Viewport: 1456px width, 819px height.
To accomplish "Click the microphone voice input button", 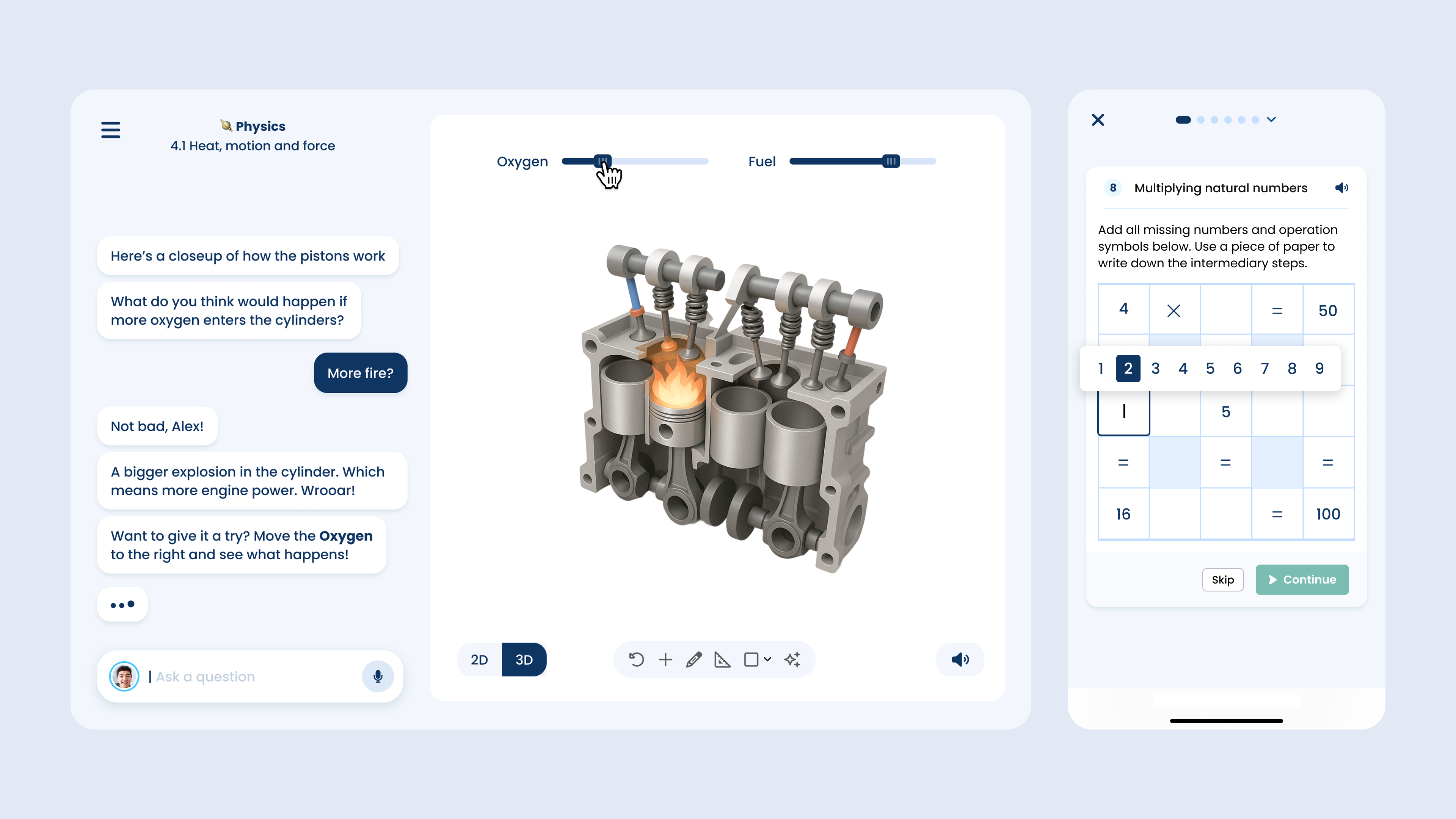I will pyautogui.click(x=378, y=676).
